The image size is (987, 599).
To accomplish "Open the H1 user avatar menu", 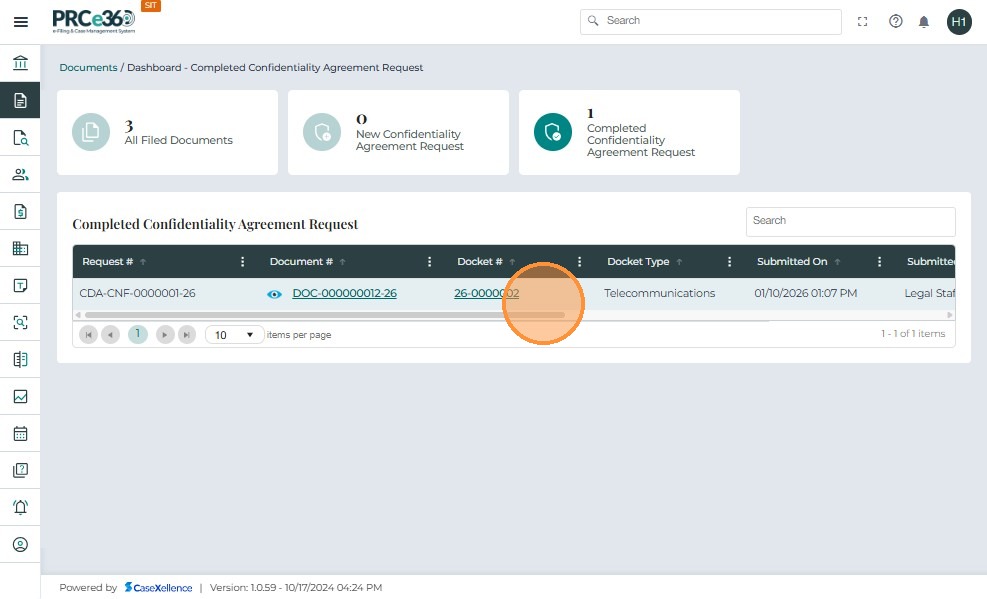I will tap(959, 22).
